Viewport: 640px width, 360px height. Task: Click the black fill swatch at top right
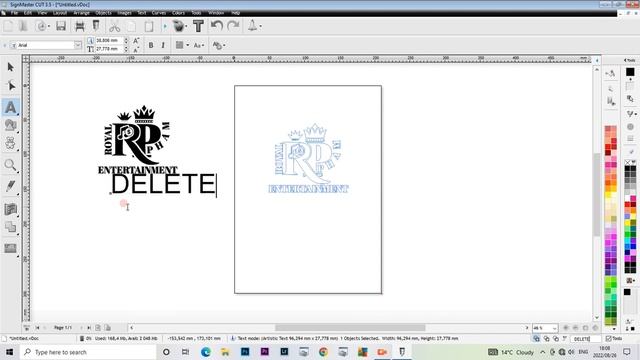(x=630, y=72)
